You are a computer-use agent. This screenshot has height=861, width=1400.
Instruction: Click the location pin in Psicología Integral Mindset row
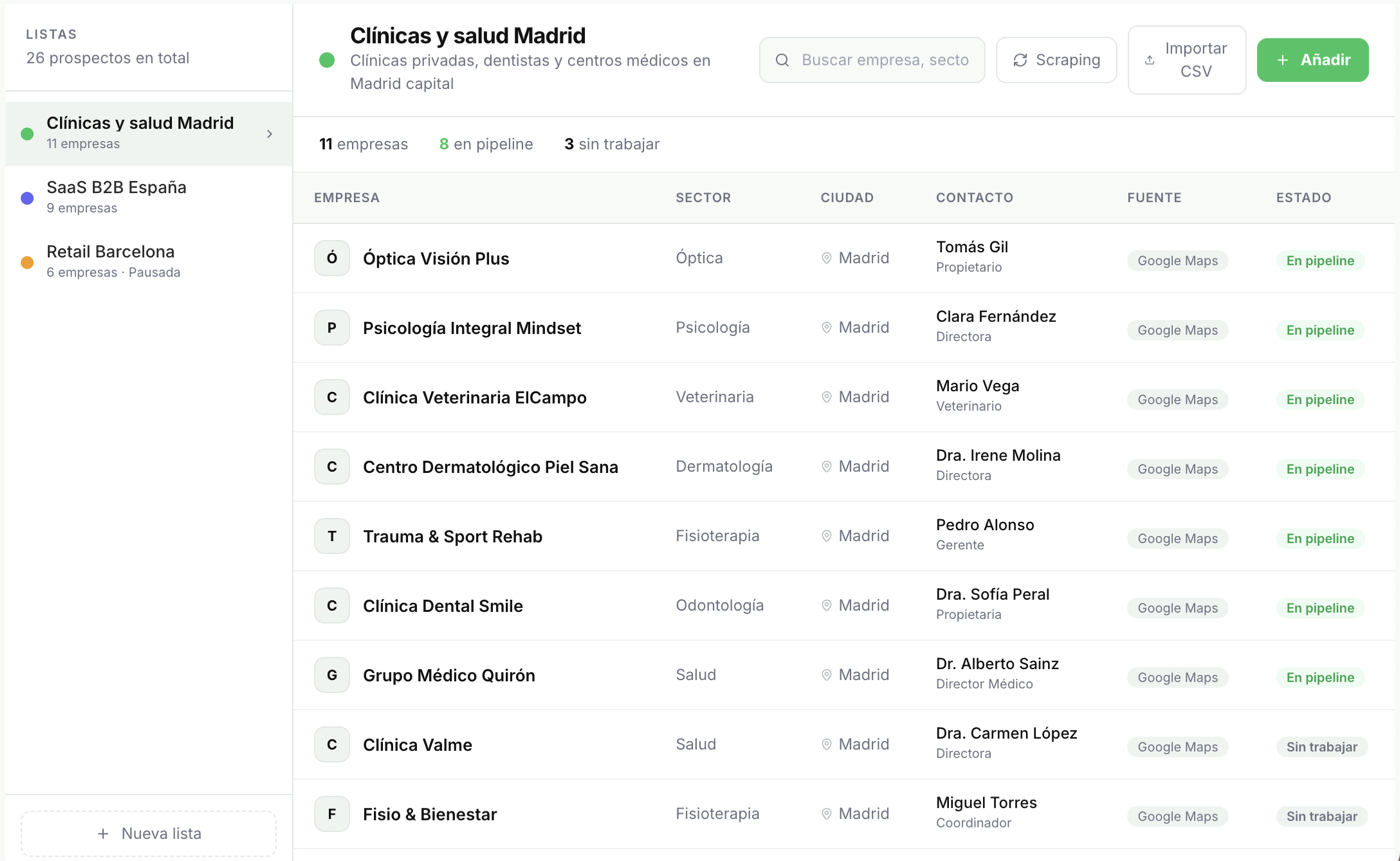tap(827, 328)
